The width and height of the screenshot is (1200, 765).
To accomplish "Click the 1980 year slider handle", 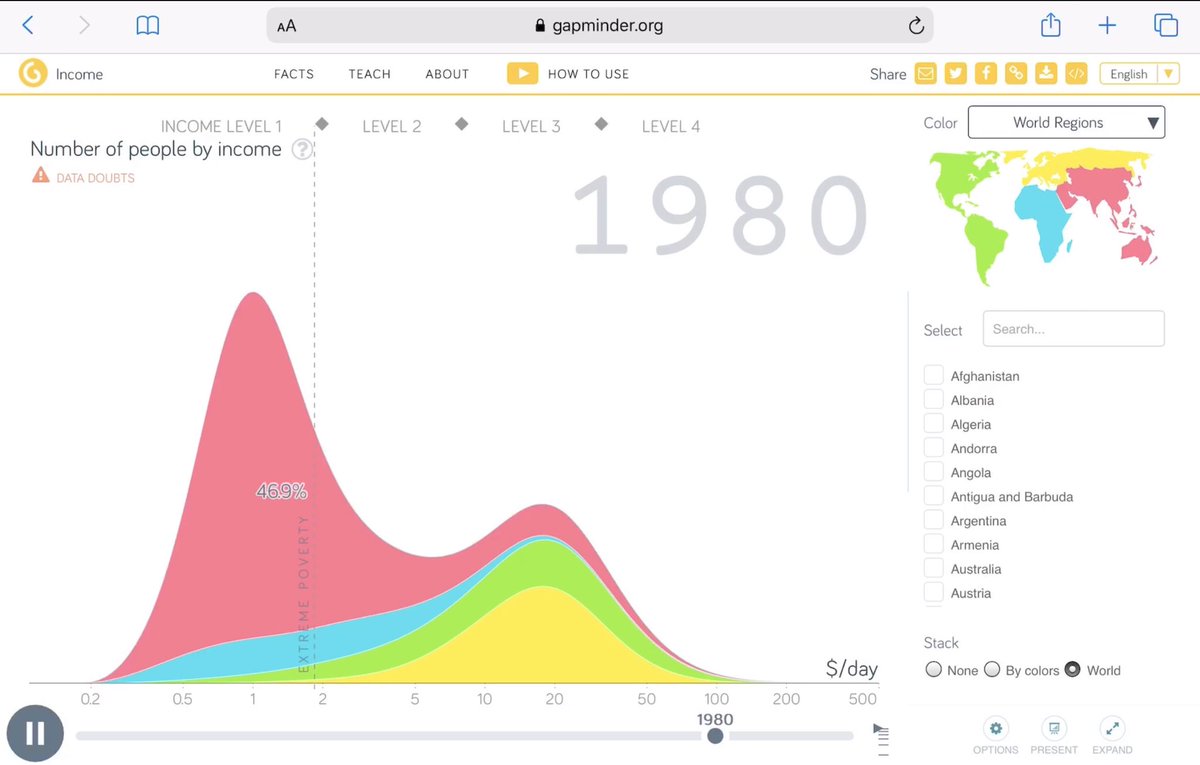I will [x=715, y=736].
